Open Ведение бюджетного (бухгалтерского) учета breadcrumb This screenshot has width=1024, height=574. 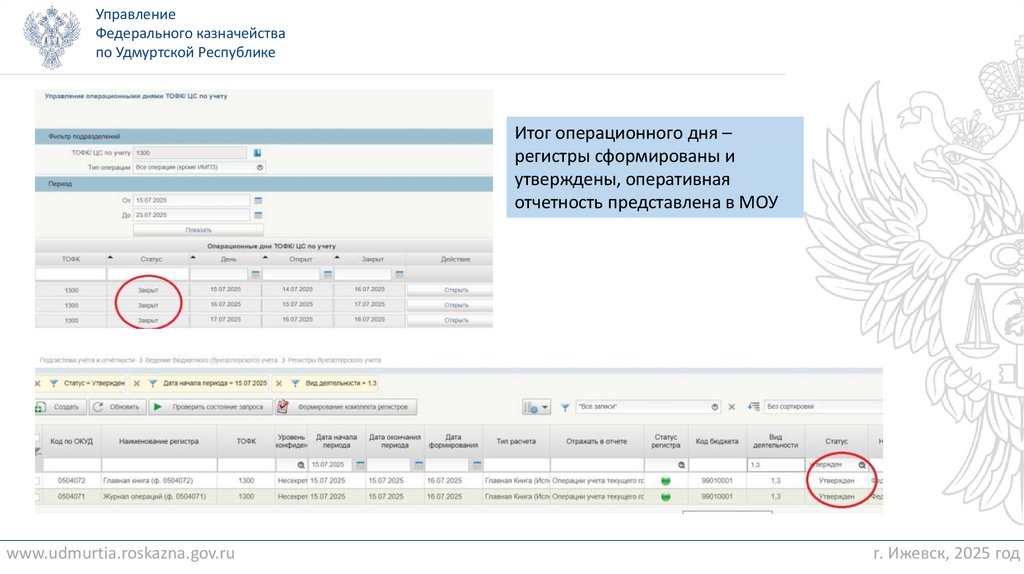coord(211,360)
